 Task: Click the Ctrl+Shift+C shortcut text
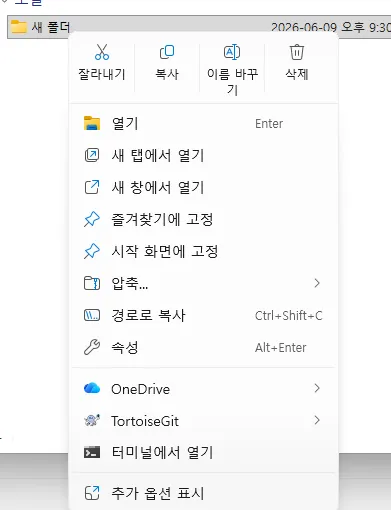[289, 316]
